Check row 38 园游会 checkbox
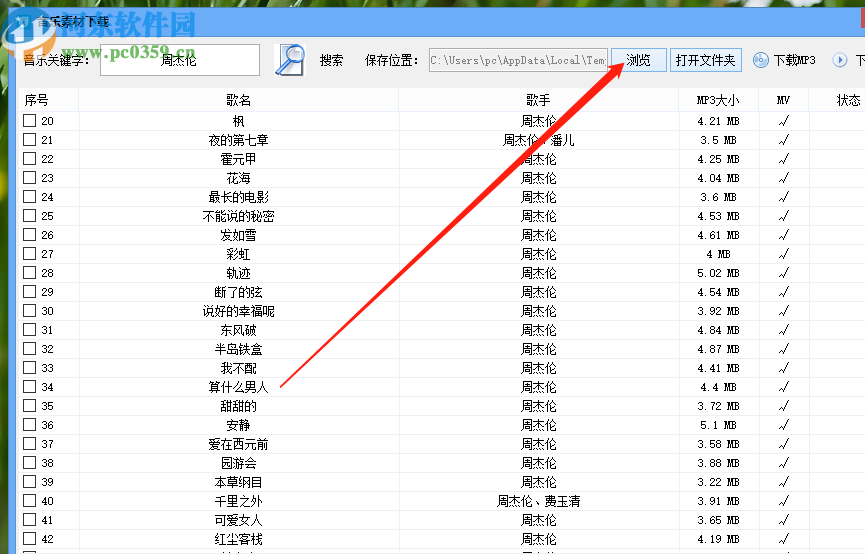This screenshot has width=865, height=554. click(x=30, y=462)
